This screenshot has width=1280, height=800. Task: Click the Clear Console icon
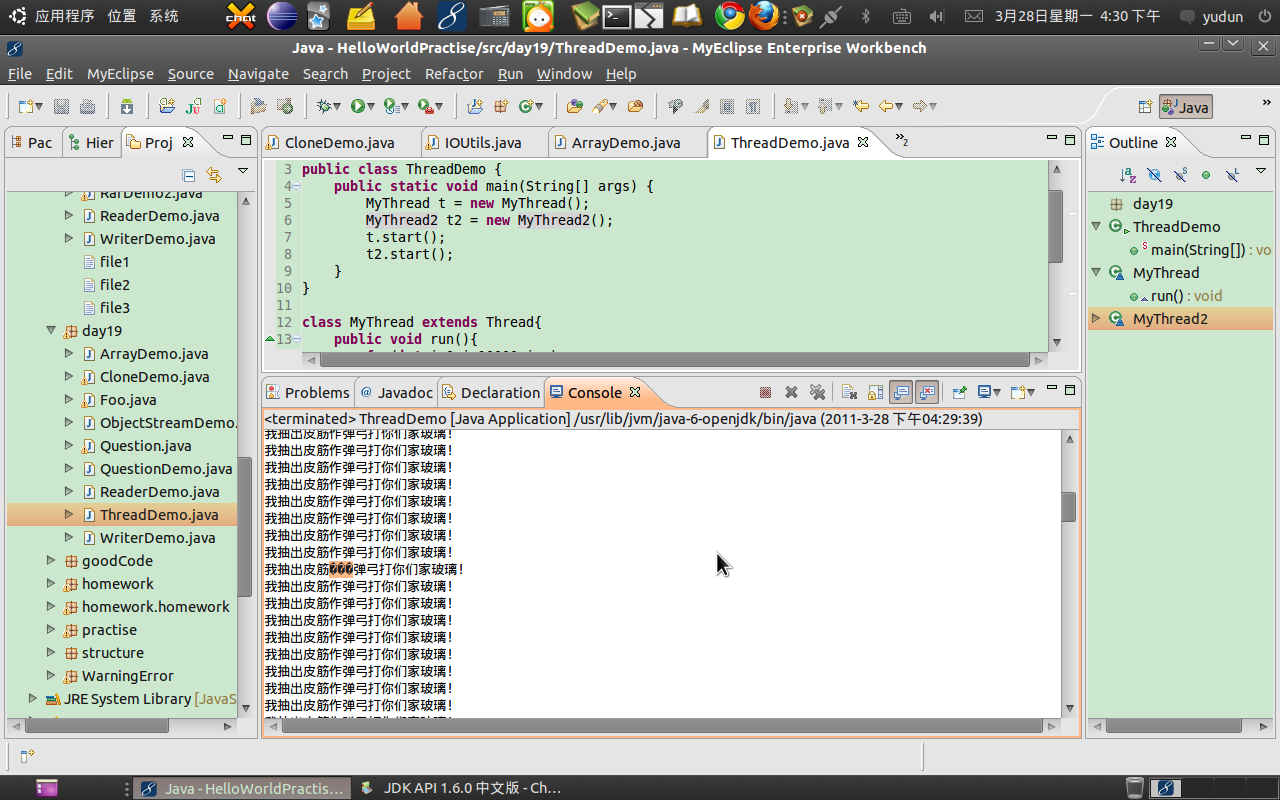pyautogui.click(x=849, y=393)
